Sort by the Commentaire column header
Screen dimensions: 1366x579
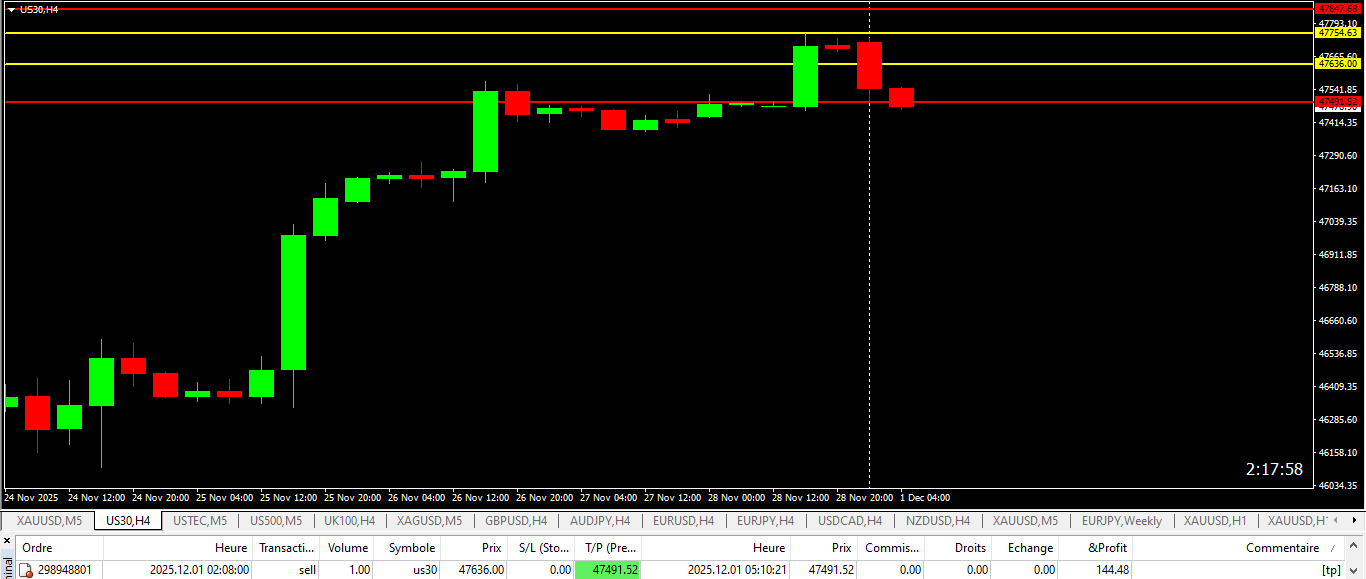[x=1282, y=548]
